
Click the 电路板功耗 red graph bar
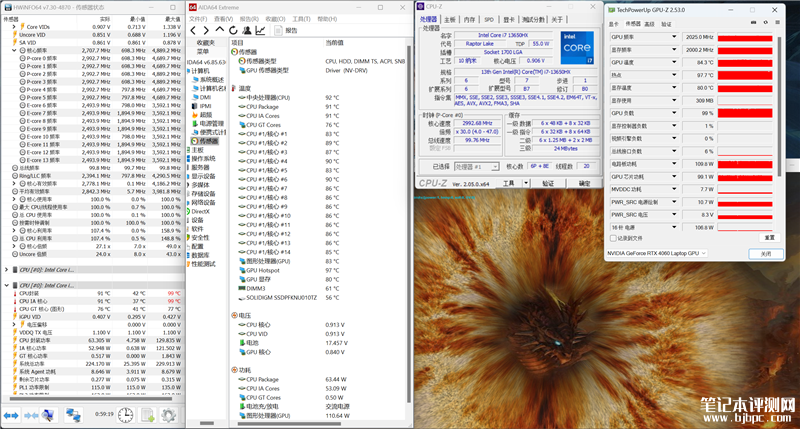(x=745, y=164)
